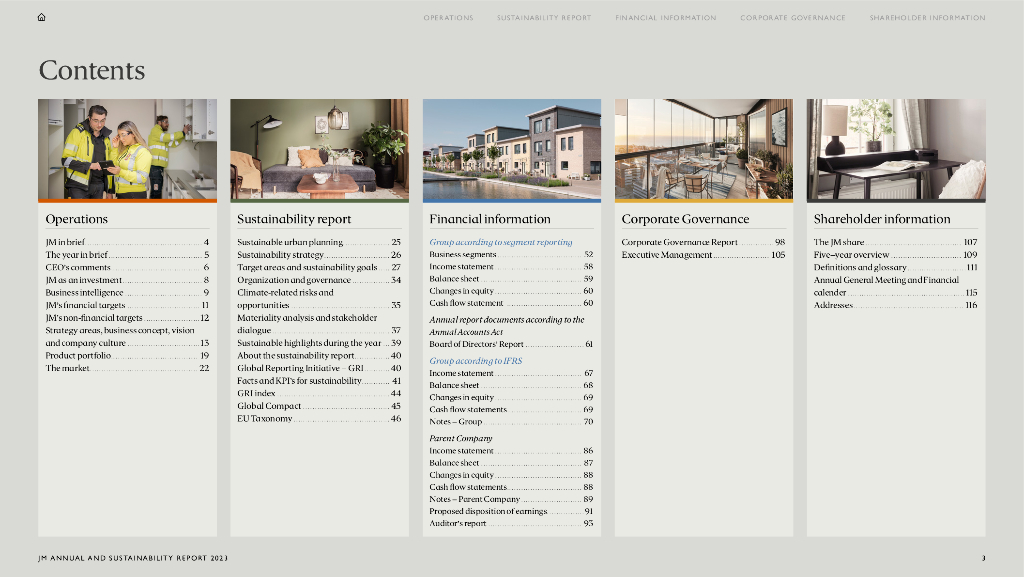Viewport: 1024px width, 577px height.
Task: Click the desk by window image
Action: pyautogui.click(x=895, y=150)
